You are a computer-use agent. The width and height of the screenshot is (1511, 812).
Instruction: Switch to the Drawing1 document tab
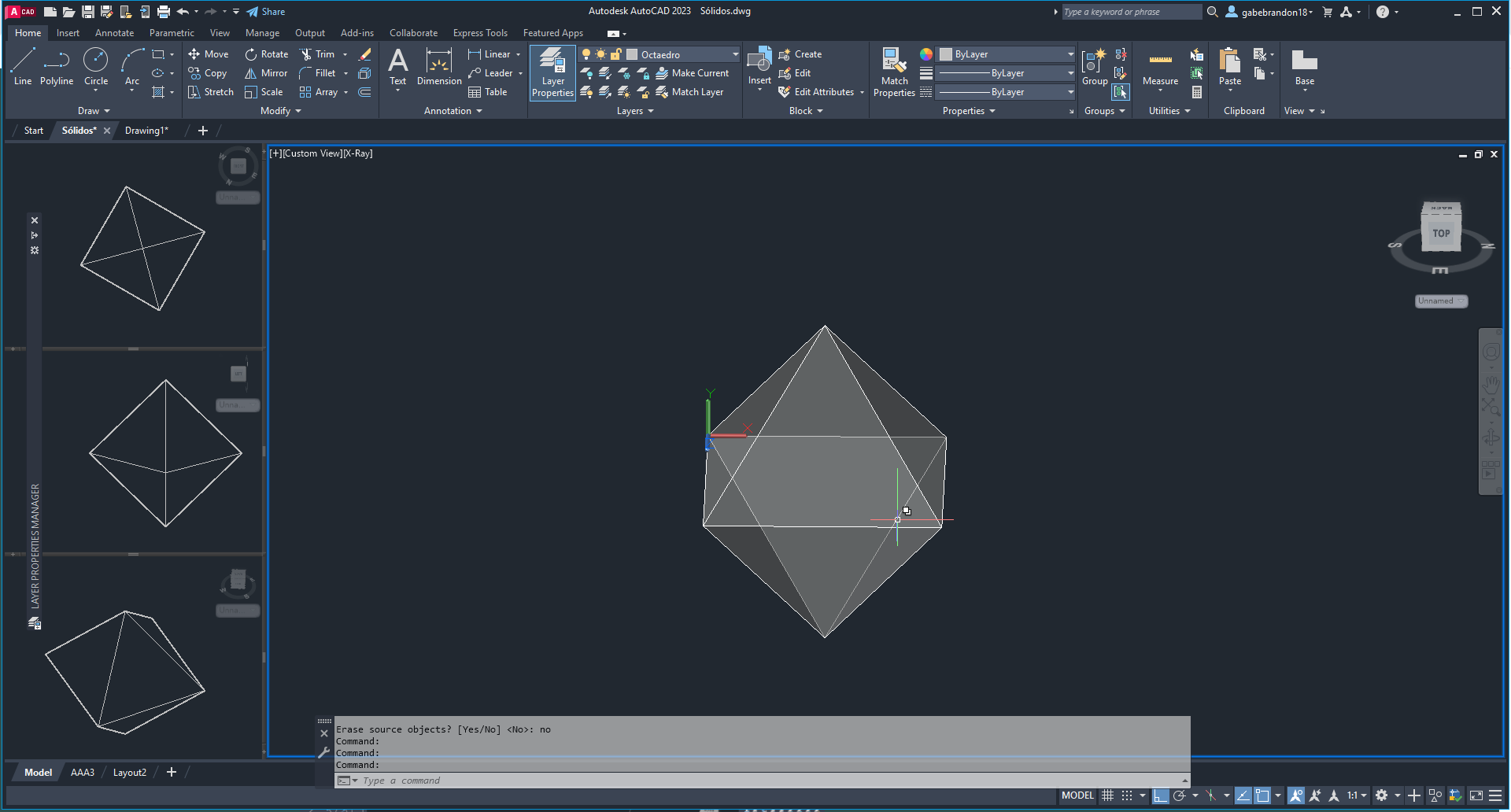coord(146,131)
